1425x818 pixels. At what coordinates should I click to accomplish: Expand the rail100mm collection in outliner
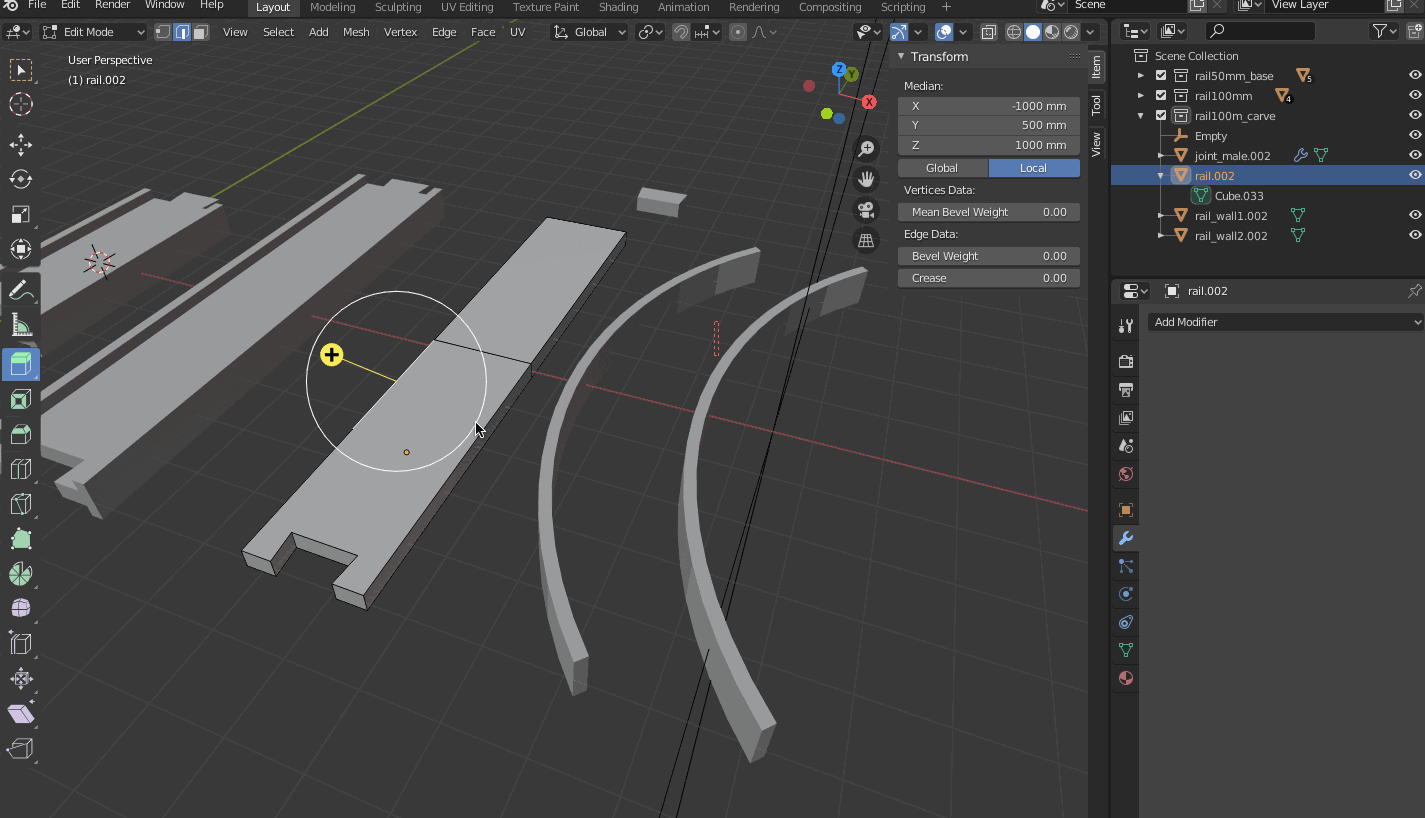coord(1141,96)
